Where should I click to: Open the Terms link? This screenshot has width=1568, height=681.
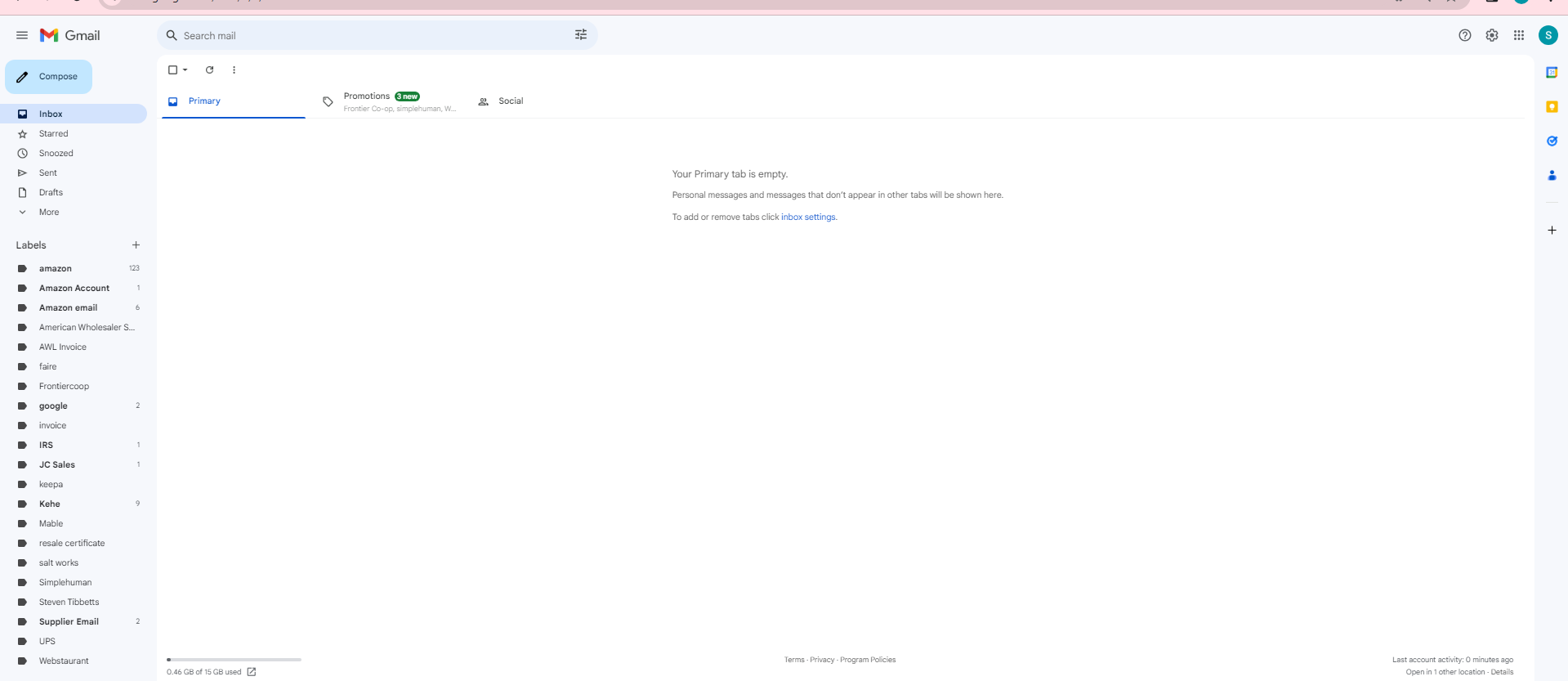[794, 660]
